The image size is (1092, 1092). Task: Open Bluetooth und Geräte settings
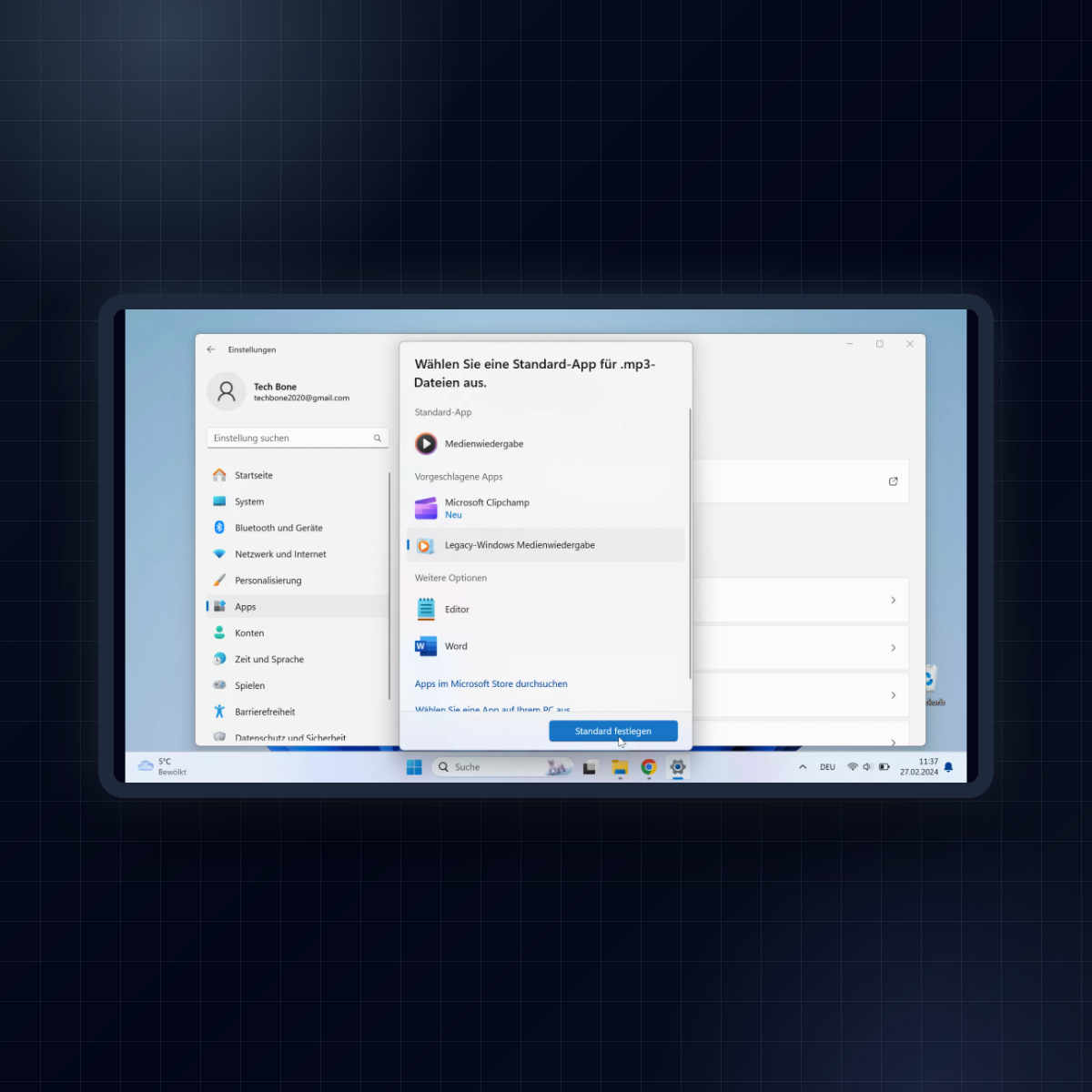(x=298, y=528)
